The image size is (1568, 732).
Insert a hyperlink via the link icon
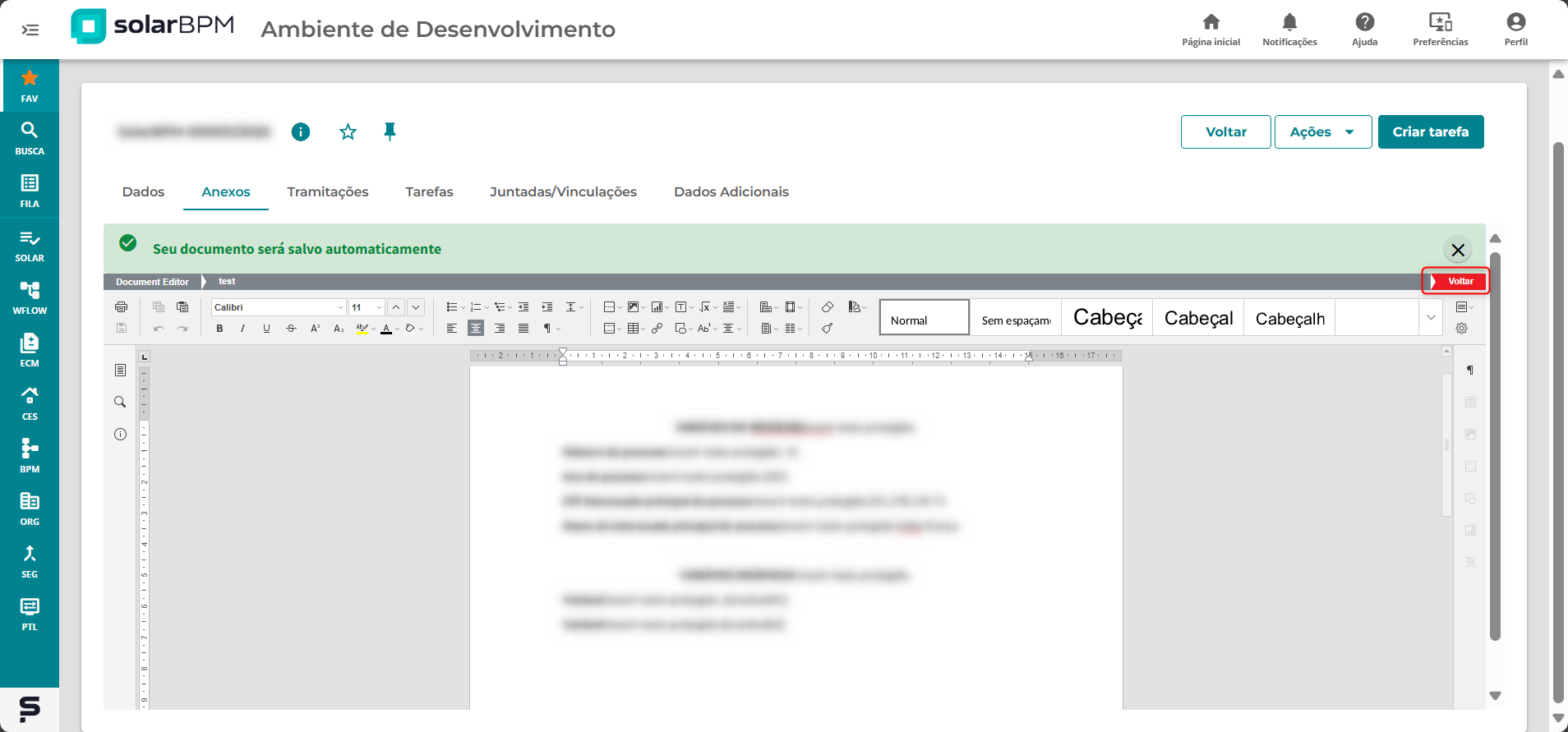pyautogui.click(x=657, y=329)
